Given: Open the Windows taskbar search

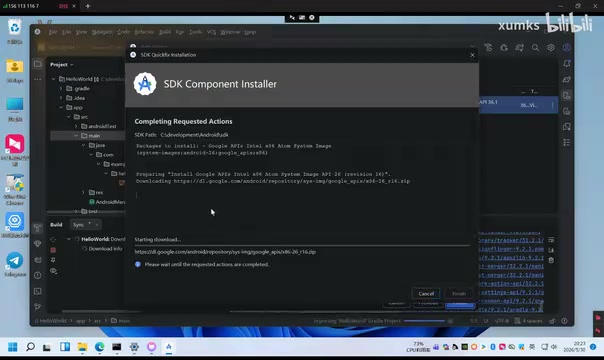Looking at the screenshot, I should click(30, 347).
